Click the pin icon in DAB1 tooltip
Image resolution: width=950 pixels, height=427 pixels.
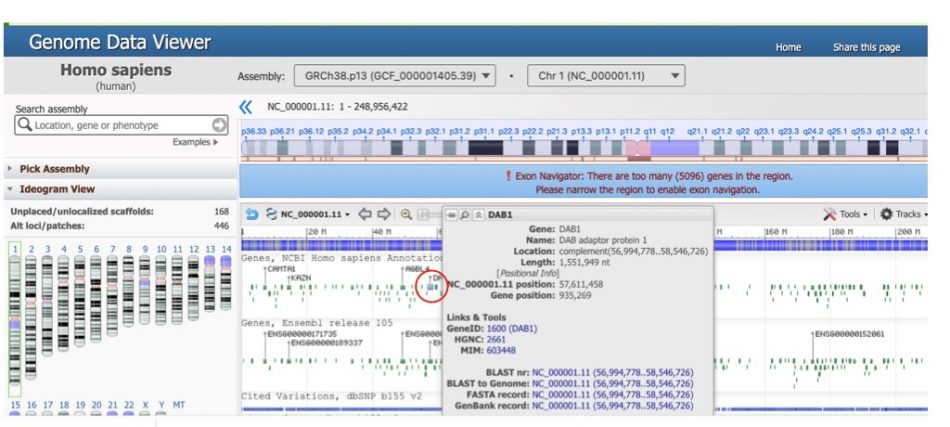453,214
